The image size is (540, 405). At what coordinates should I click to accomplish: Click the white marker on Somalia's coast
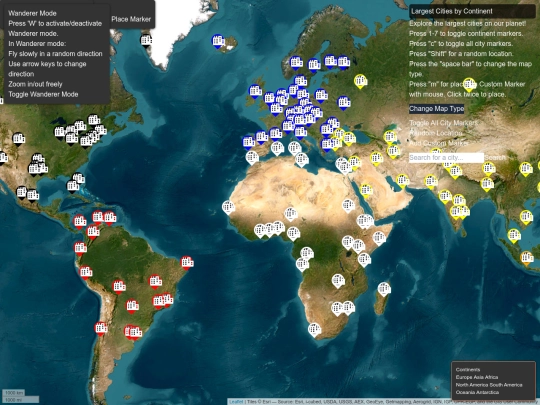coord(379,238)
